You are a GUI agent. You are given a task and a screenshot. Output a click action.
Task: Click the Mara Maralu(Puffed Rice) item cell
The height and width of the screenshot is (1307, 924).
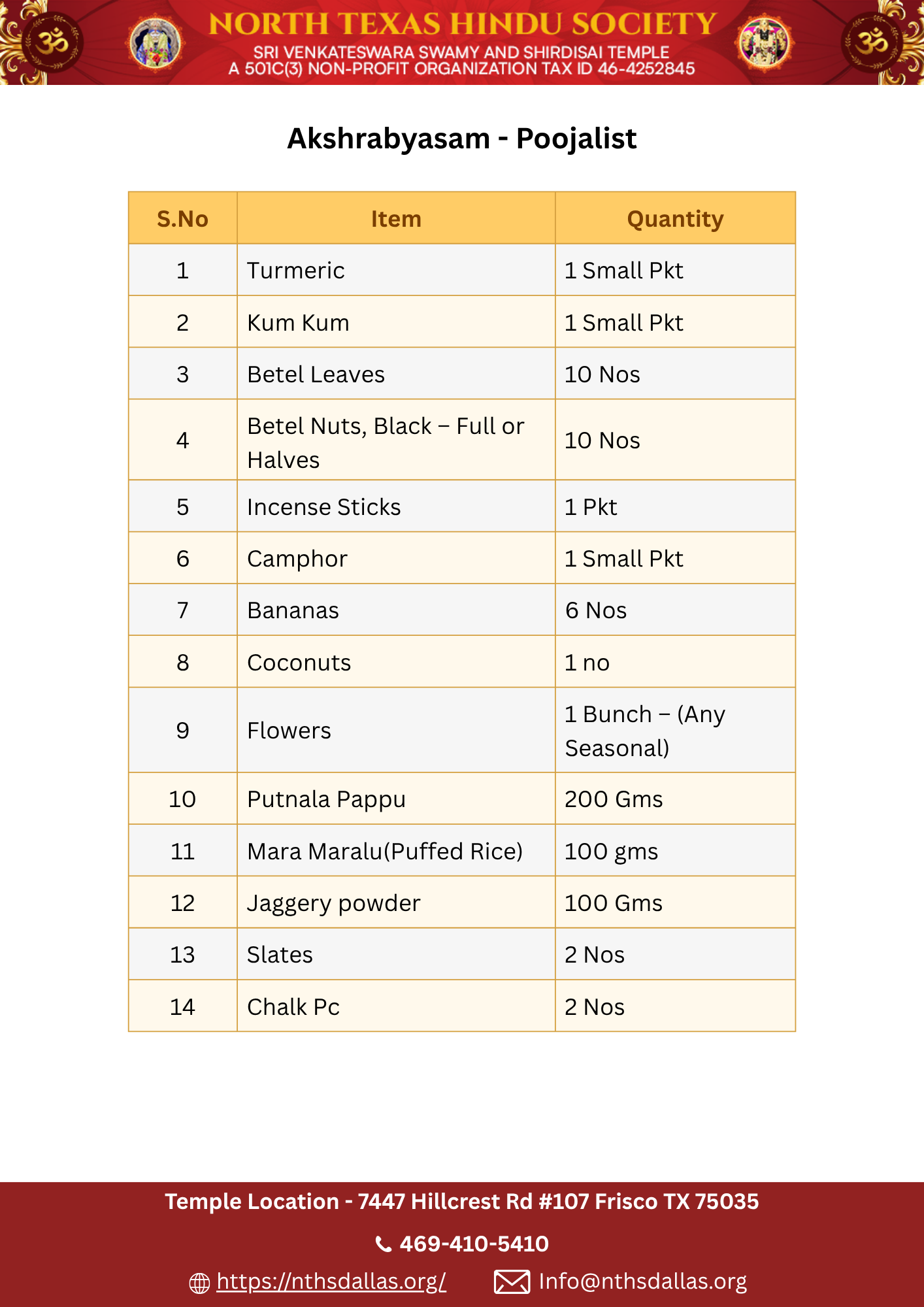[x=385, y=852]
